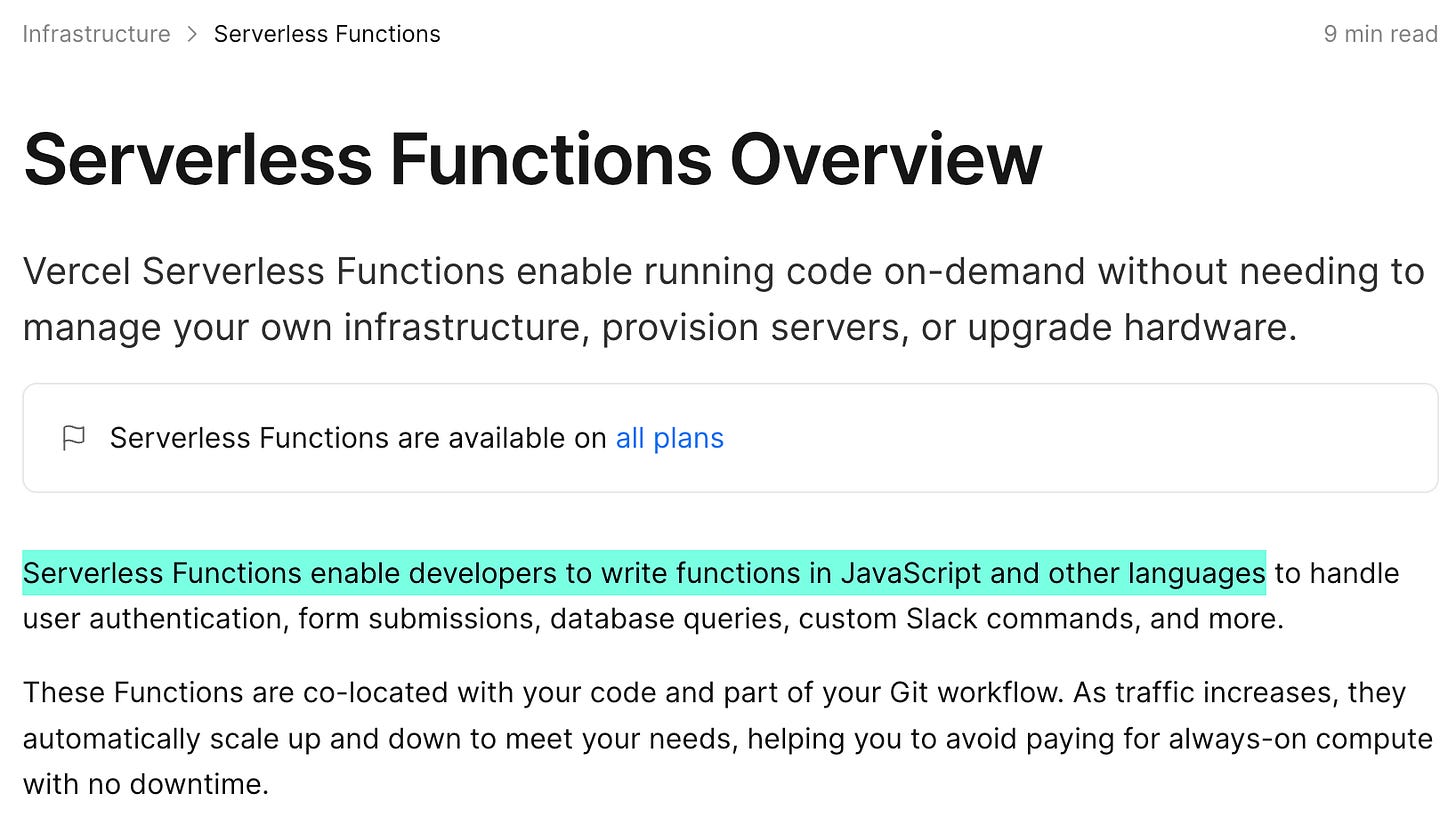Viewport: 1456px width, 826px height.
Task: Open the Serverless Functions breadcrumb
Action: click(327, 34)
